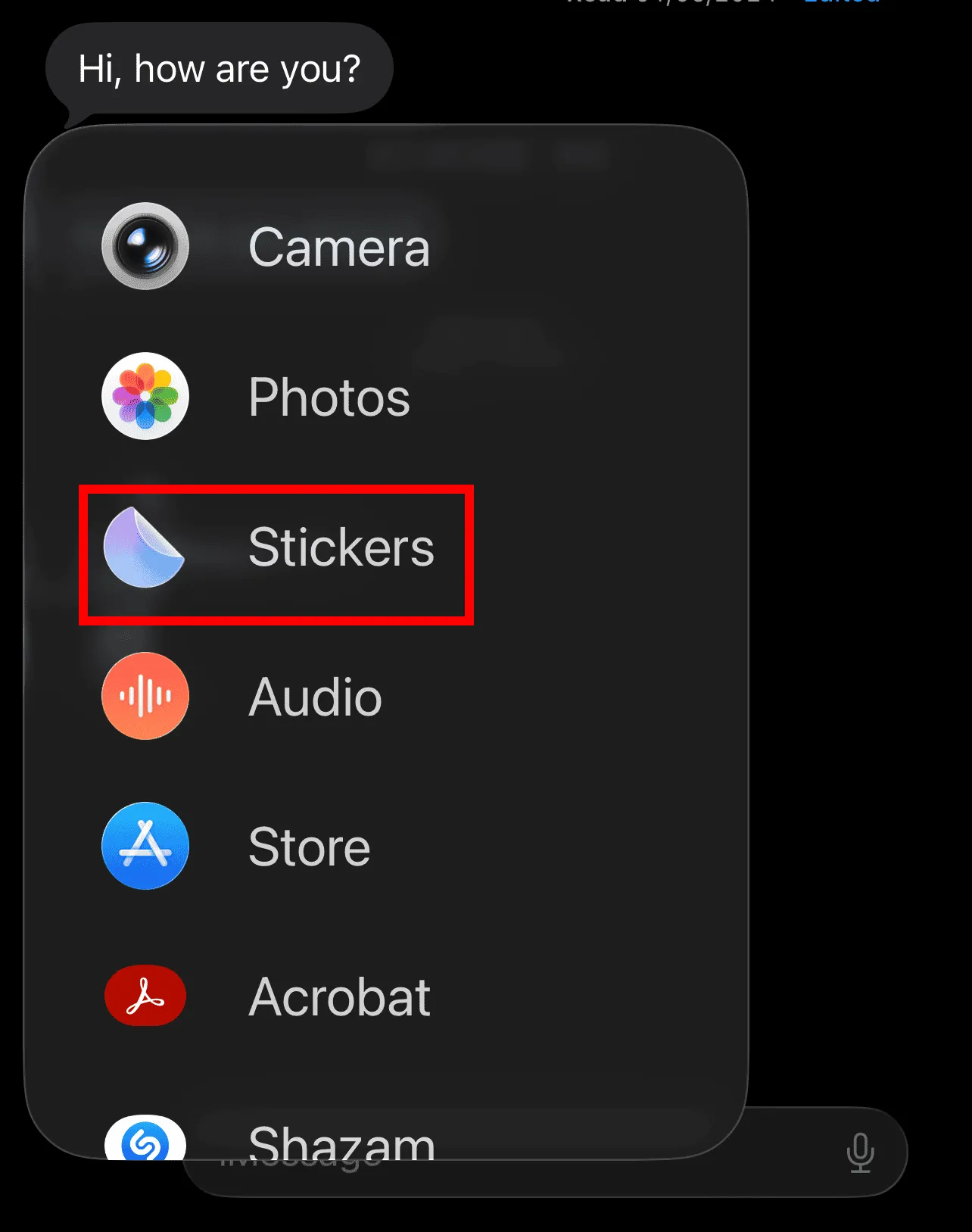Open the Store menu label
Viewport: 972px width, 1232px height.
tap(310, 847)
